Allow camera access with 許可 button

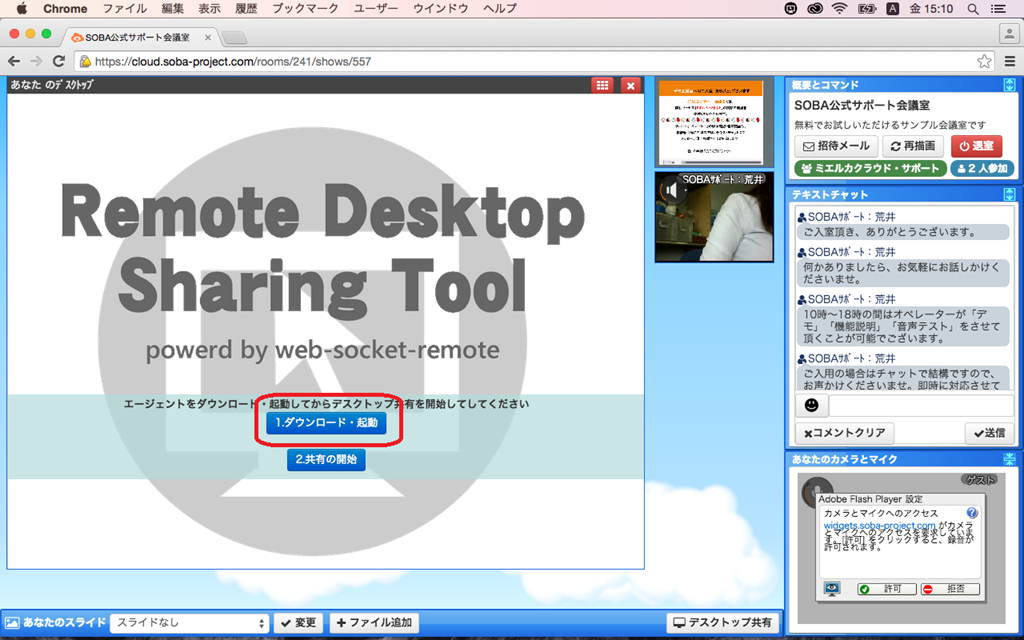(887, 589)
